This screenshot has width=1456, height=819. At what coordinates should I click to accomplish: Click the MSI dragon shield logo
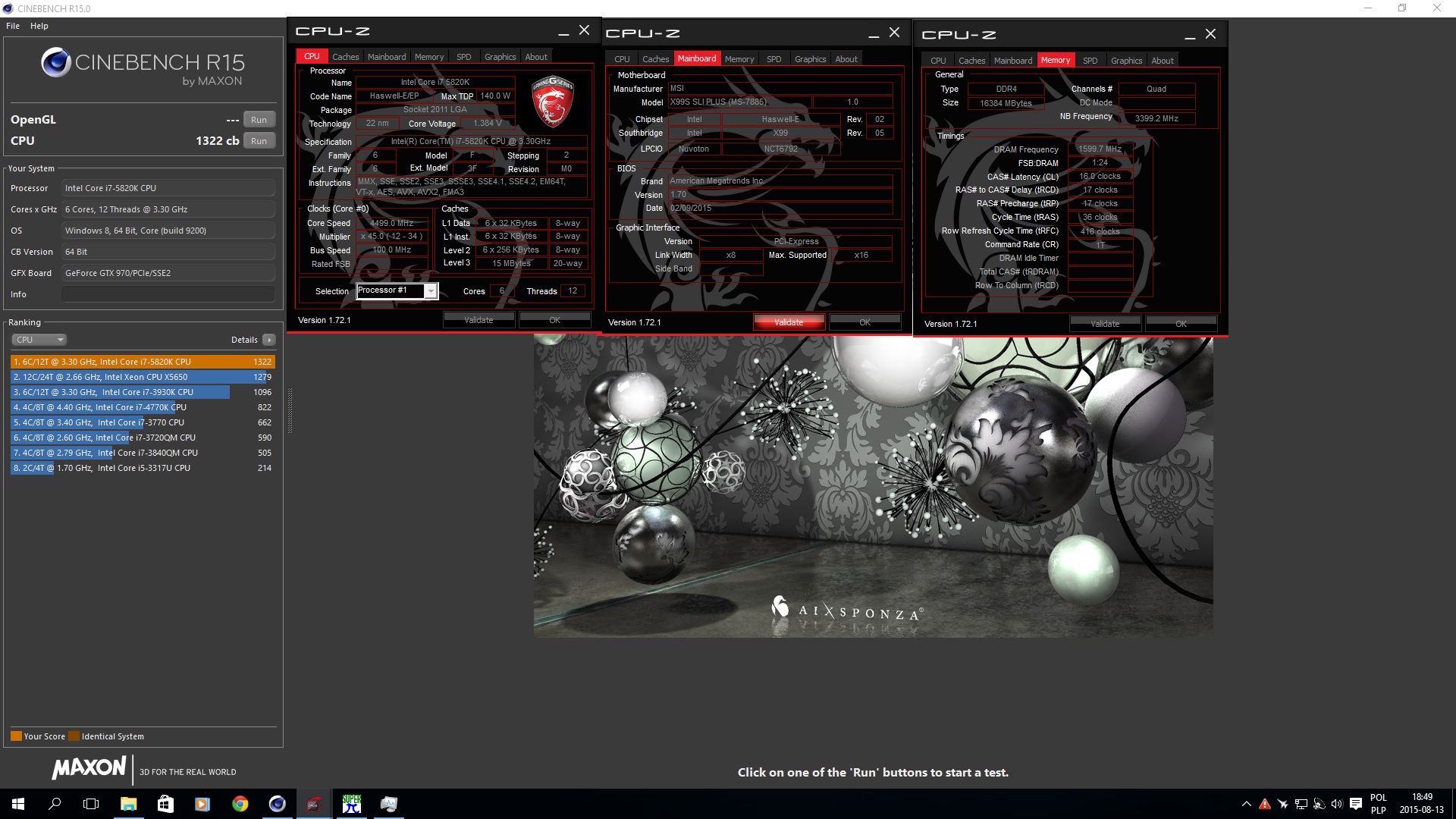[x=552, y=101]
